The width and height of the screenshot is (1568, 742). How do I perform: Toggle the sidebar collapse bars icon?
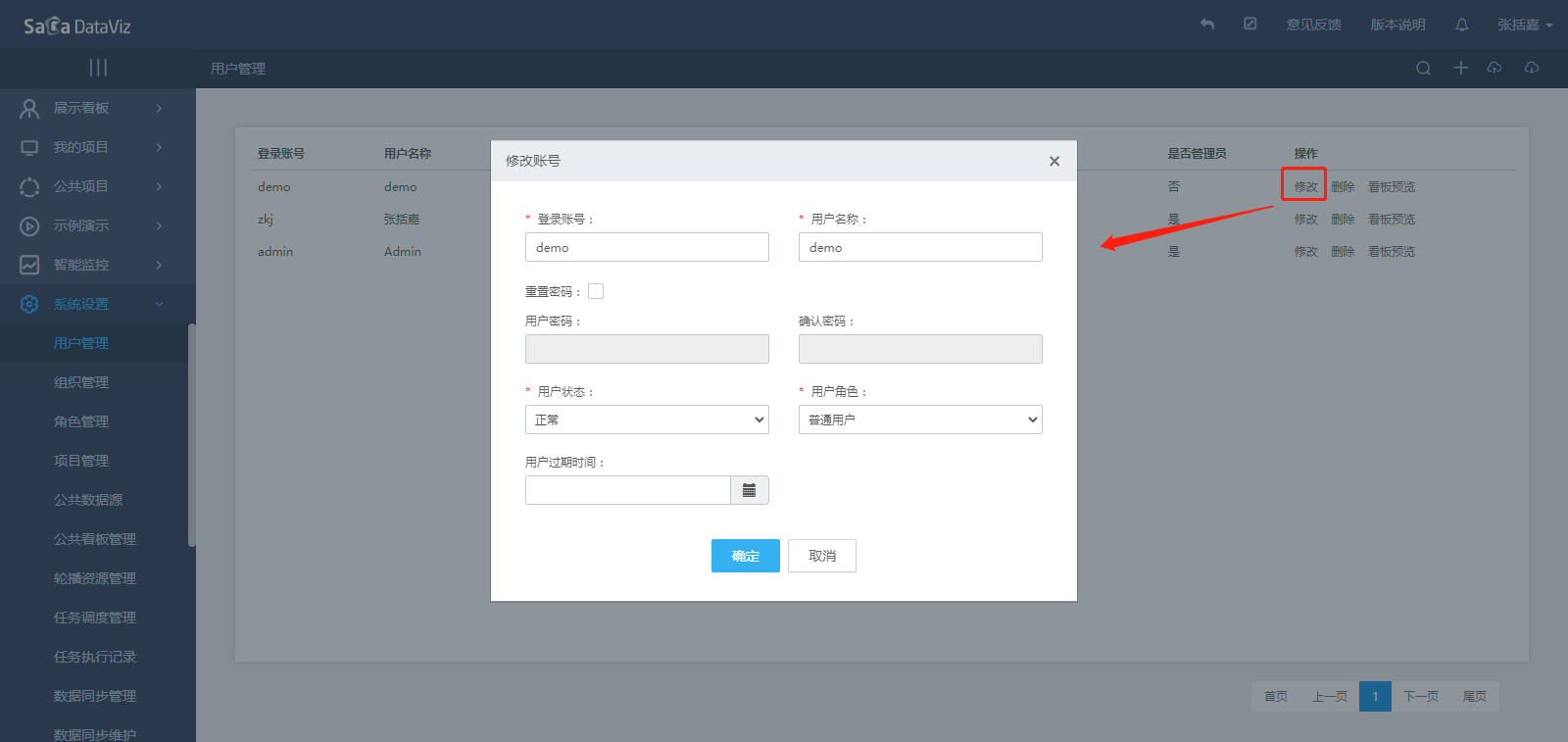pyautogui.click(x=98, y=68)
